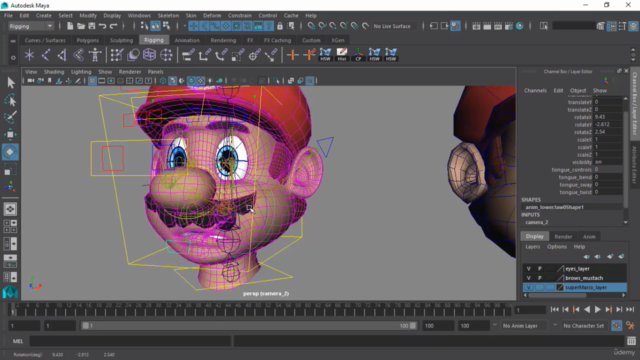
Task: Create a lattice deformer from shelf
Action: [x=149, y=55]
